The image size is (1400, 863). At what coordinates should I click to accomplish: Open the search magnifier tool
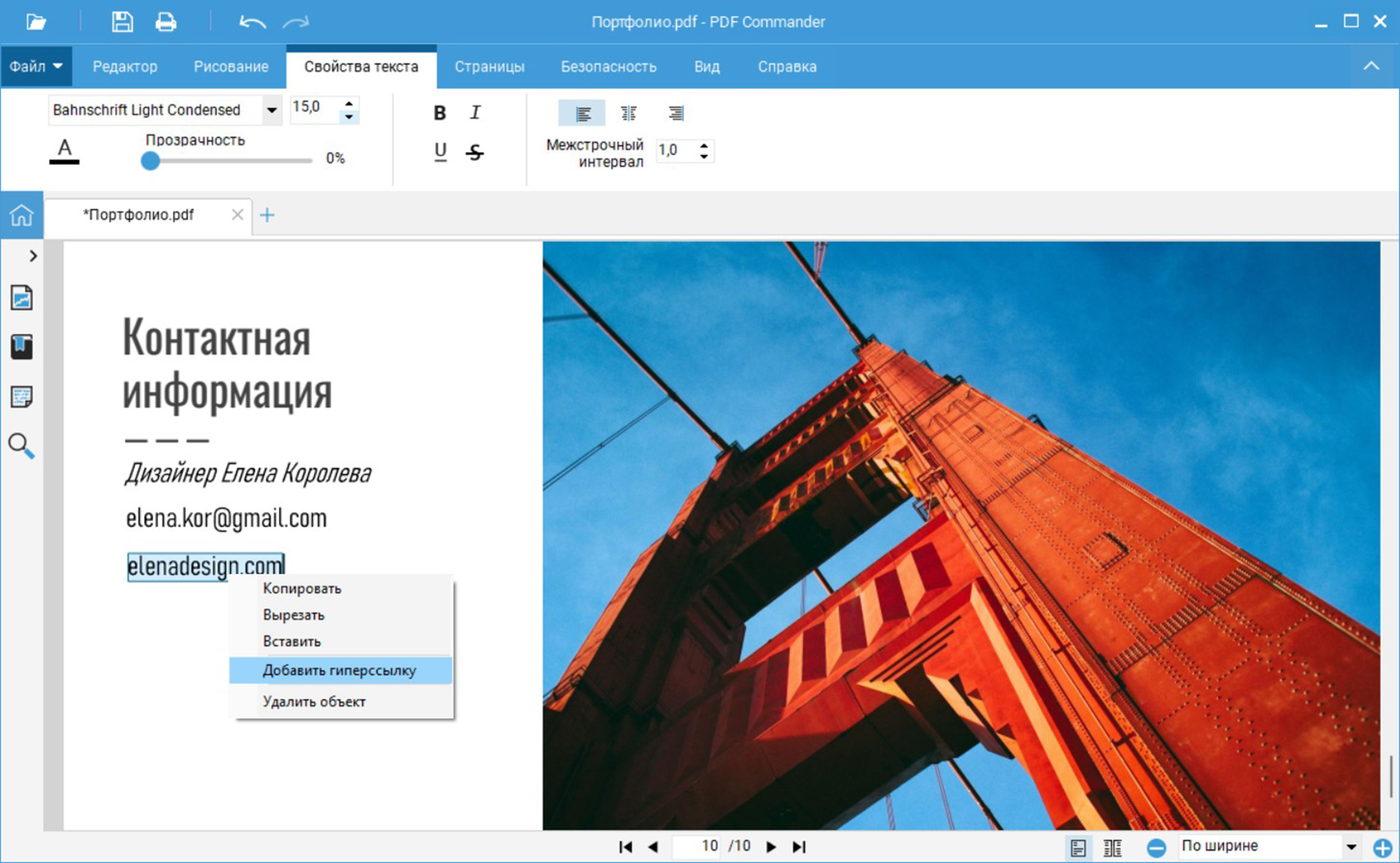[x=21, y=445]
